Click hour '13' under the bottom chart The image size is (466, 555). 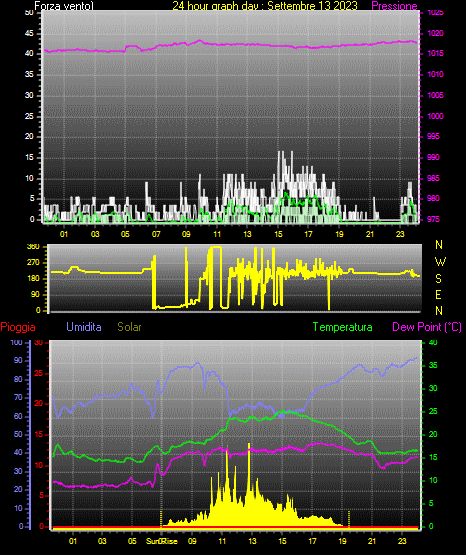pyautogui.click(x=252, y=541)
